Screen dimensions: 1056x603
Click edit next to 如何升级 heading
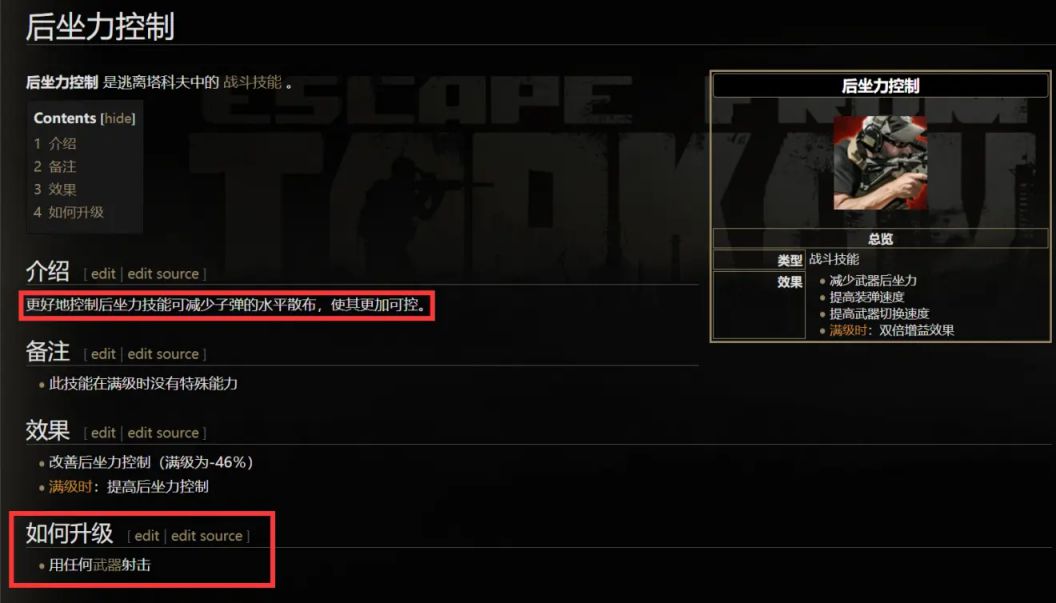tap(147, 536)
